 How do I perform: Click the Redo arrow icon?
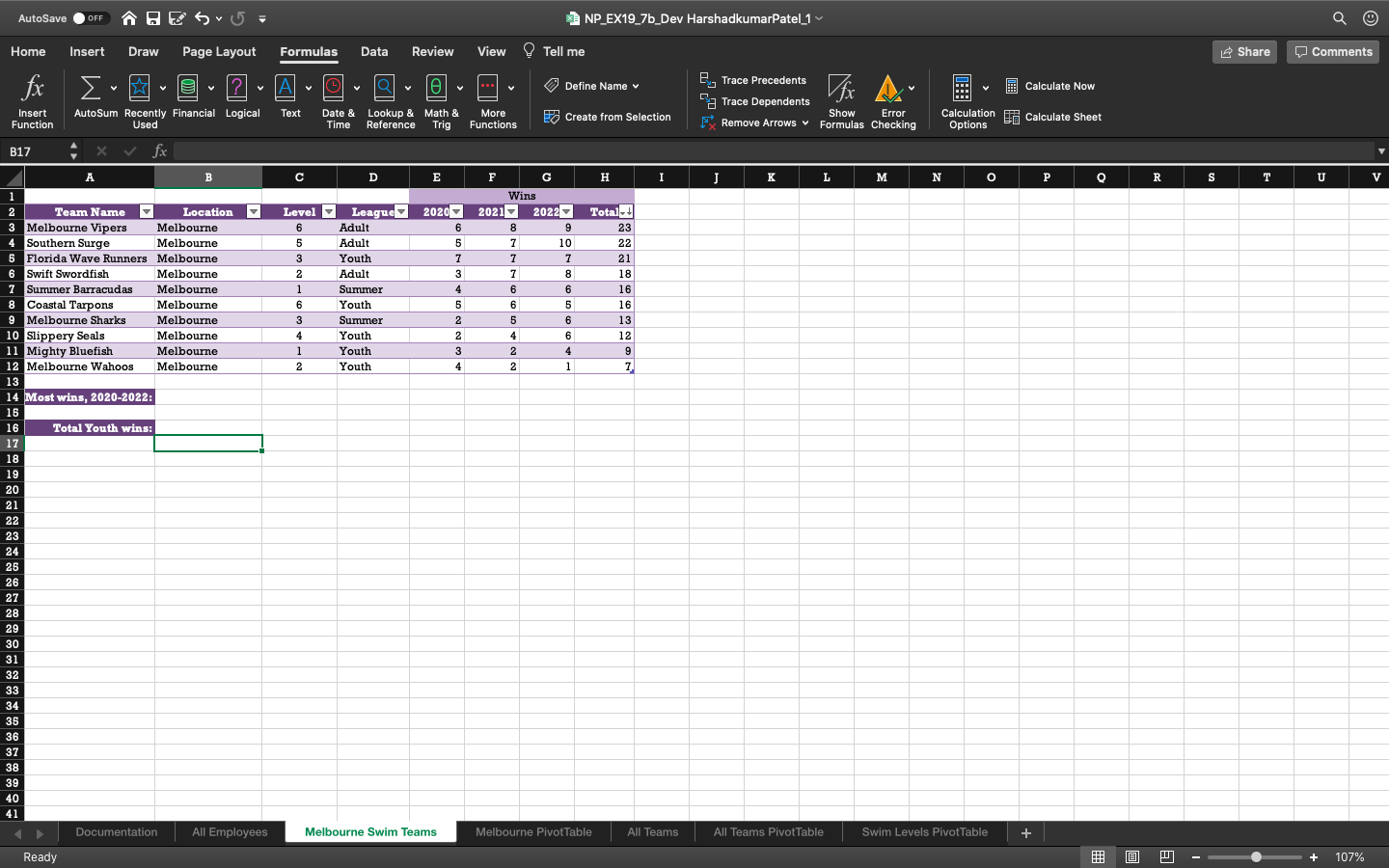(x=238, y=18)
